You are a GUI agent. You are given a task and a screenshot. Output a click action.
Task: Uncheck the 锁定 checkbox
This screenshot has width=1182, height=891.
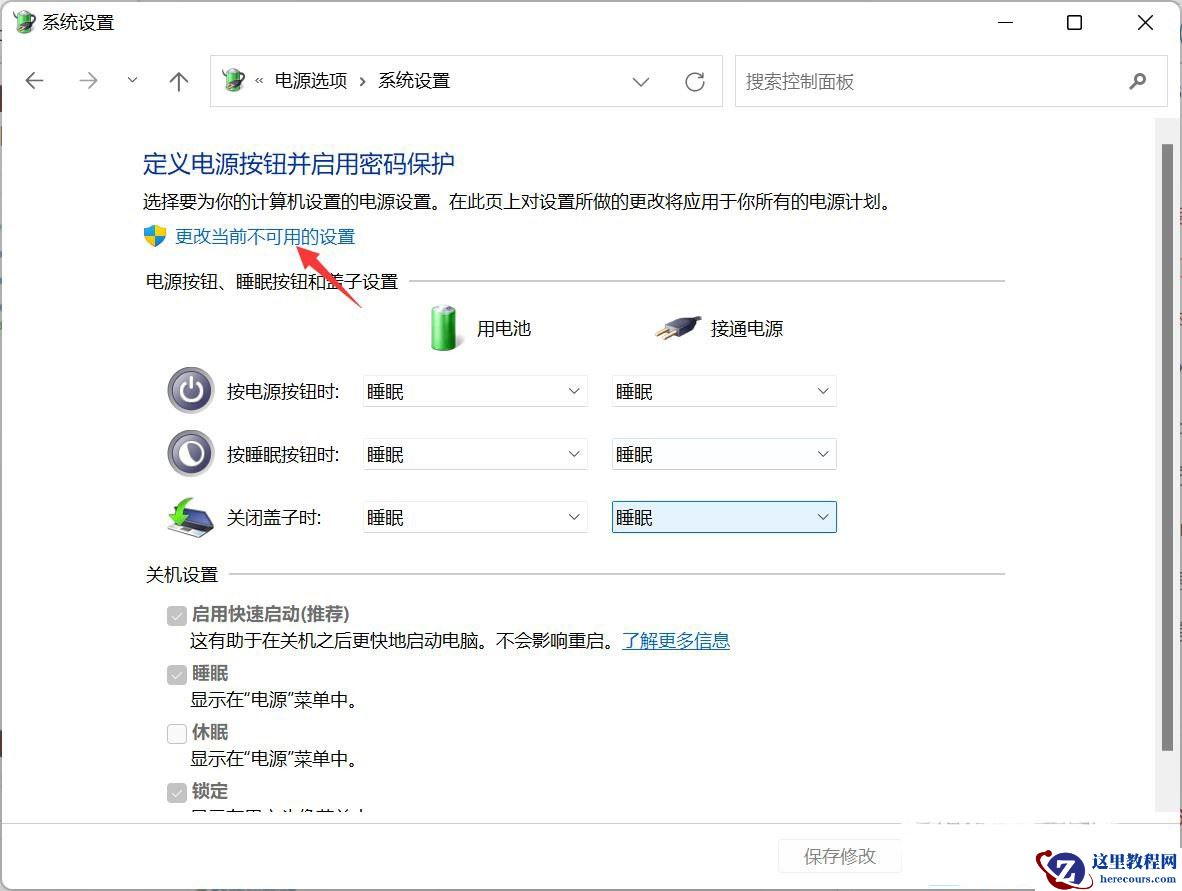(x=177, y=791)
